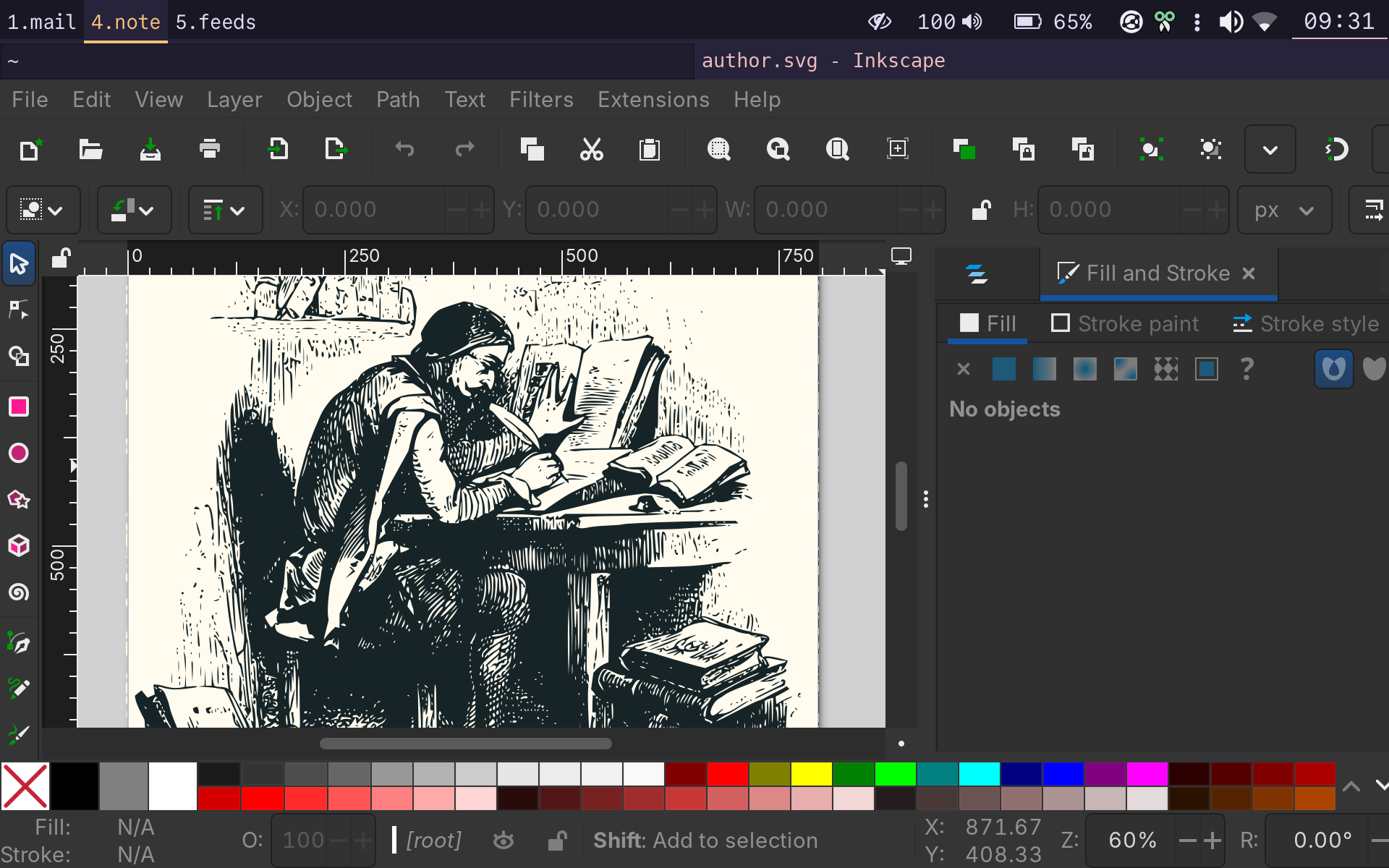Zoom to fit selection
Viewport: 1389px width, 868px height.
[x=718, y=150]
